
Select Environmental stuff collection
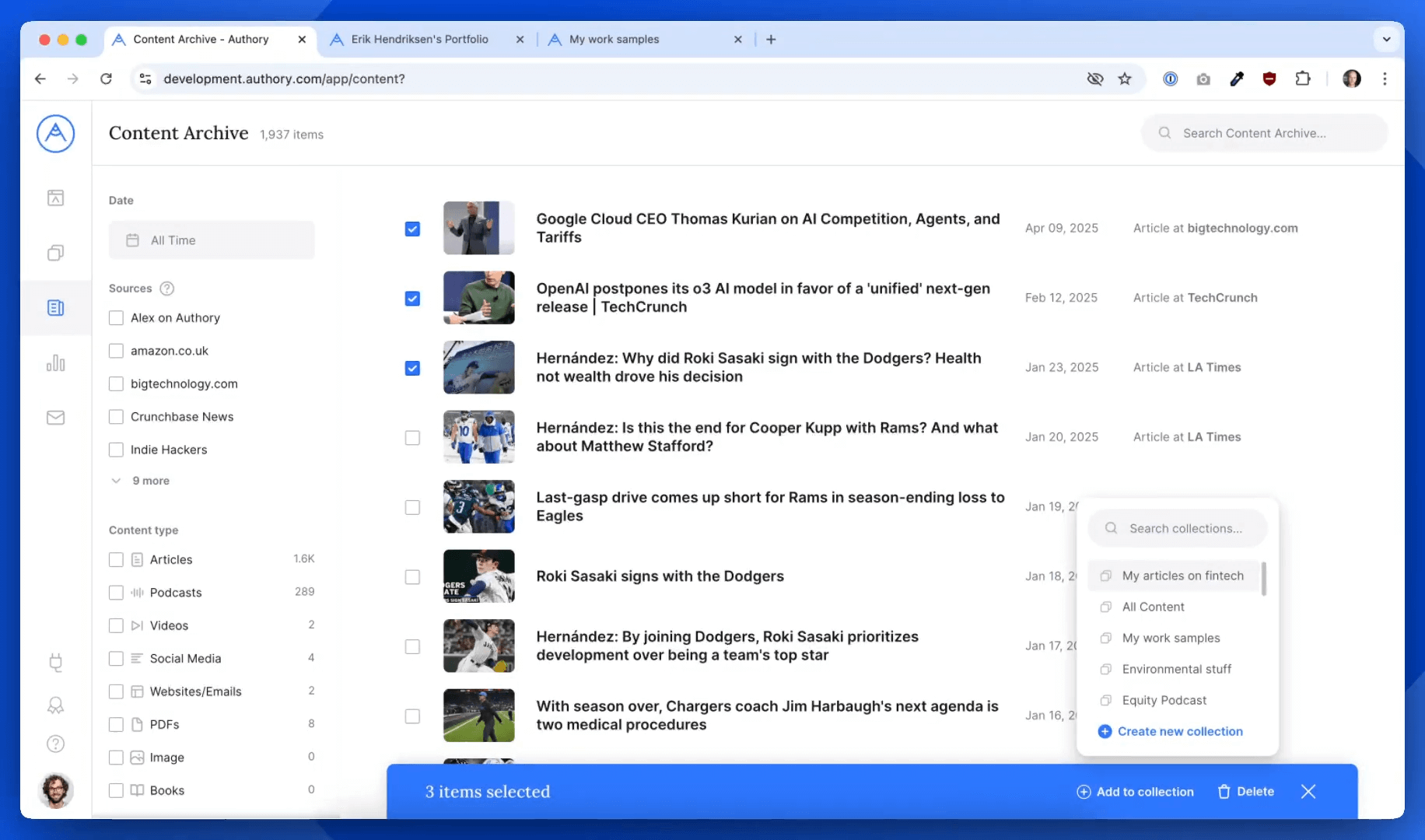[1174, 670]
